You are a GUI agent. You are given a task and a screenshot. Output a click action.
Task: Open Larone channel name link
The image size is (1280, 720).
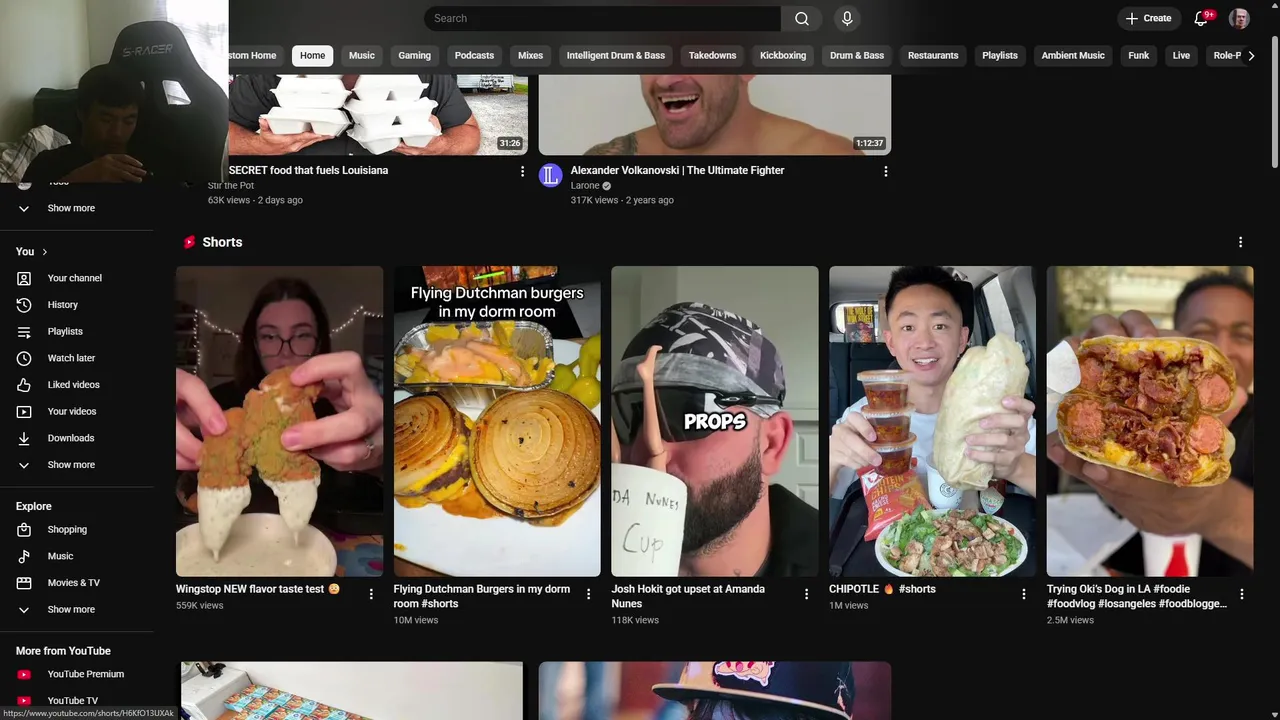[x=585, y=185]
